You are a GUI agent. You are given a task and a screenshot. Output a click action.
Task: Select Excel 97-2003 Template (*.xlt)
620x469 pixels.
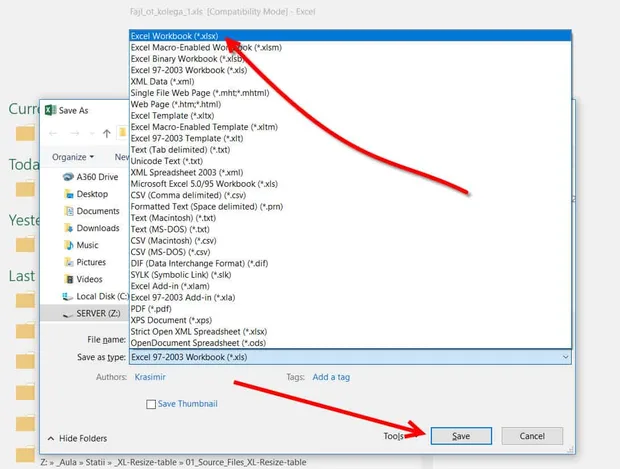coord(350,138)
